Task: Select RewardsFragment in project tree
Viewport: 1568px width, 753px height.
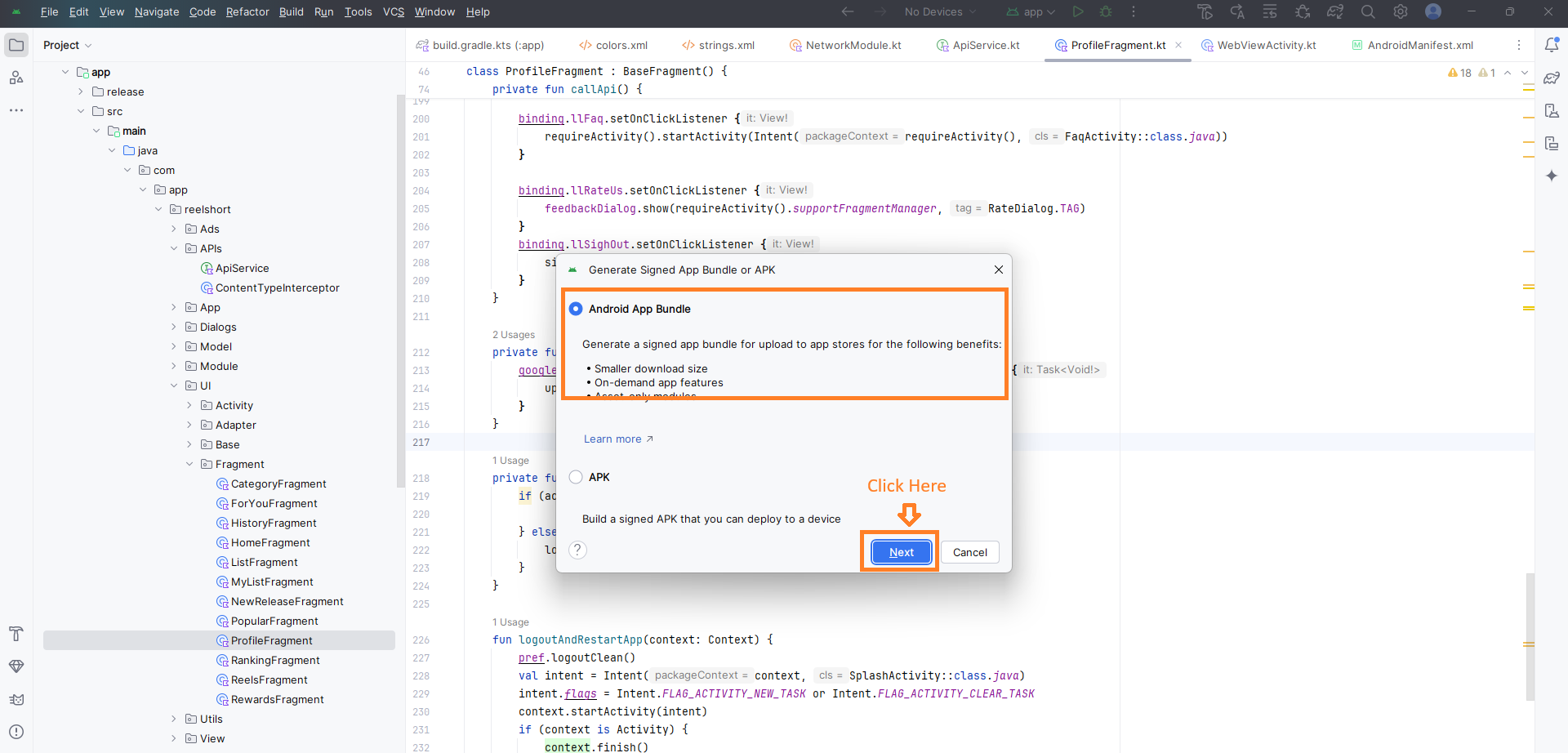Action: (269, 699)
